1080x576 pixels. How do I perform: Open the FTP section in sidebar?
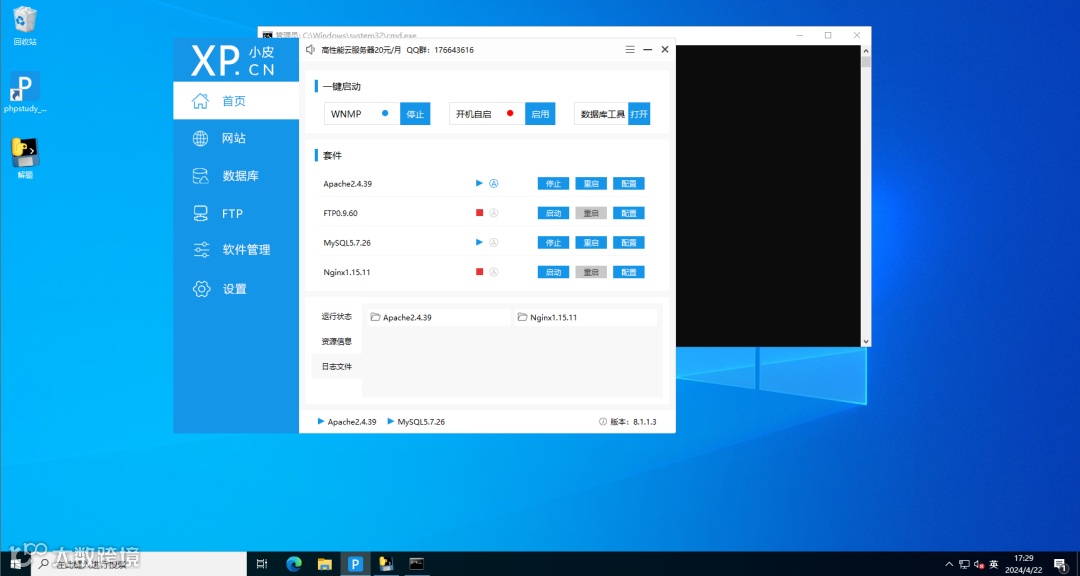tap(236, 214)
